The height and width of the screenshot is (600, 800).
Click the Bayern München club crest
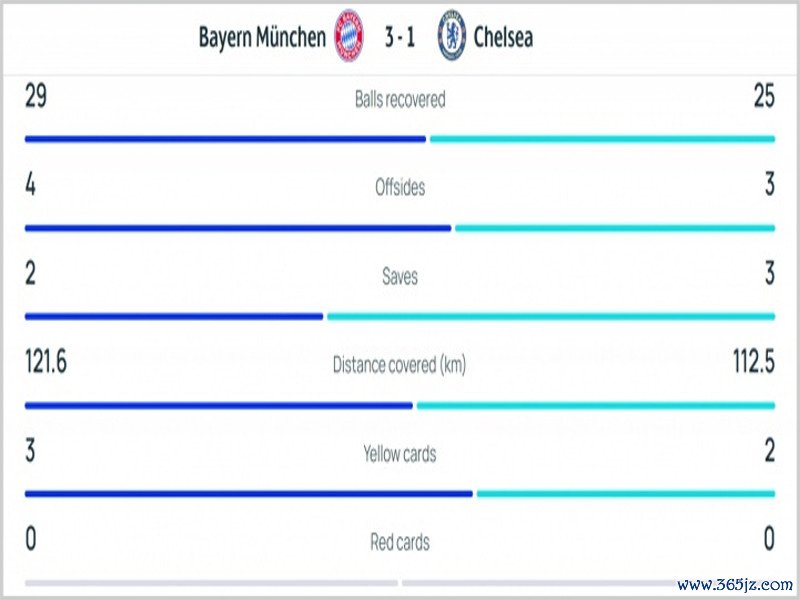pos(348,36)
